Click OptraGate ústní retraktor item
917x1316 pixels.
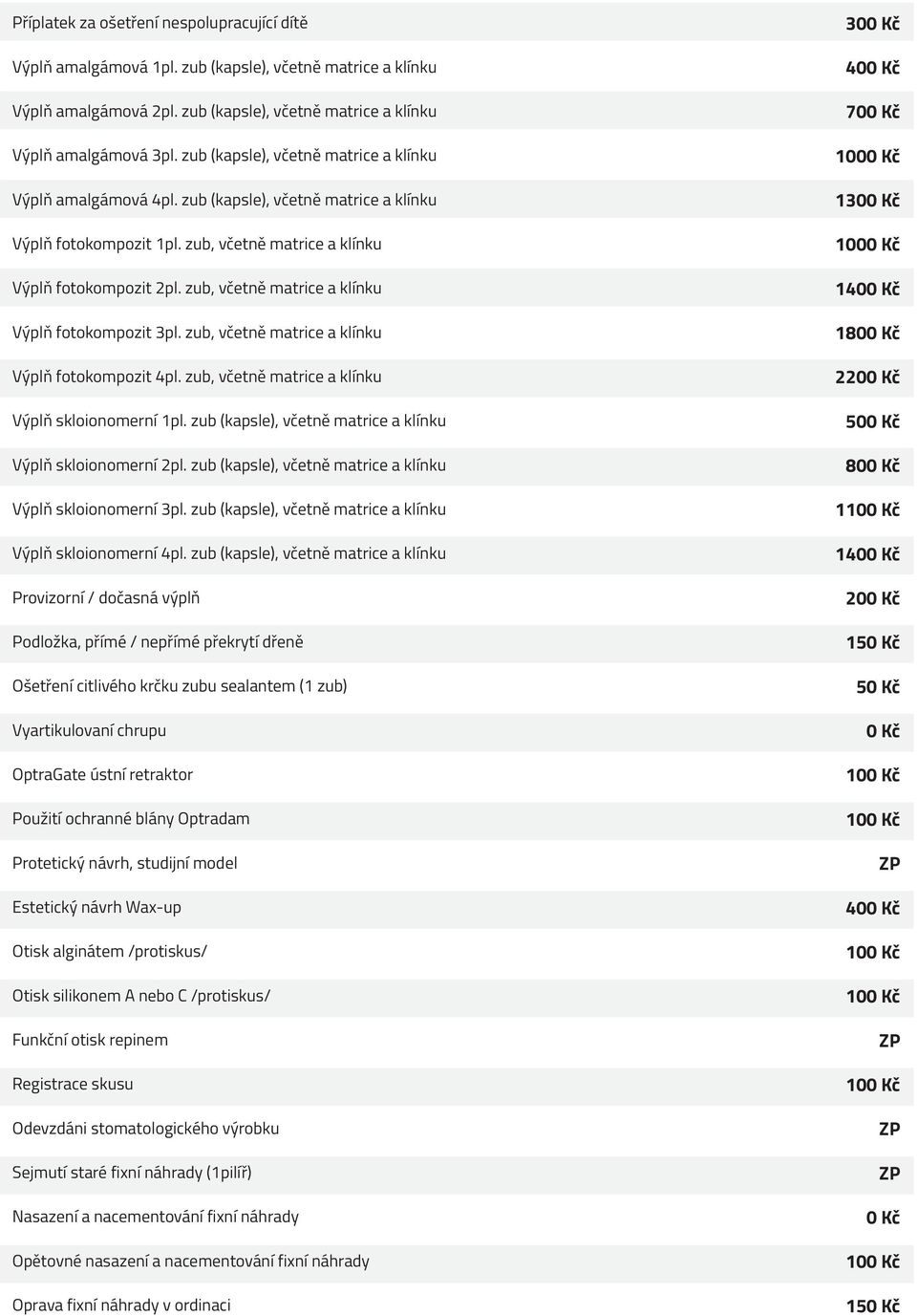[x=457, y=774]
